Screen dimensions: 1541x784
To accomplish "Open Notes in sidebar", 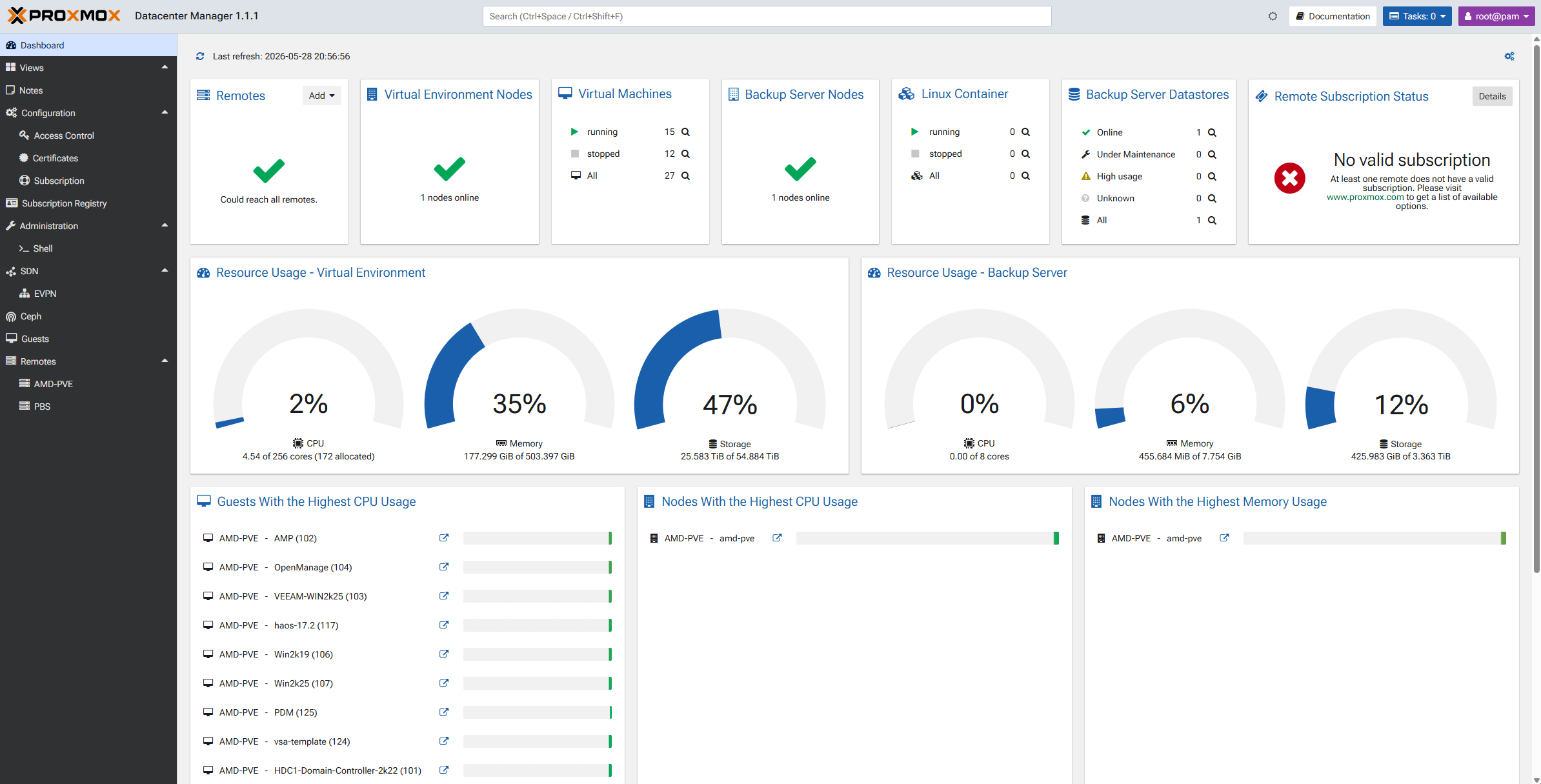I will [88, 90].
